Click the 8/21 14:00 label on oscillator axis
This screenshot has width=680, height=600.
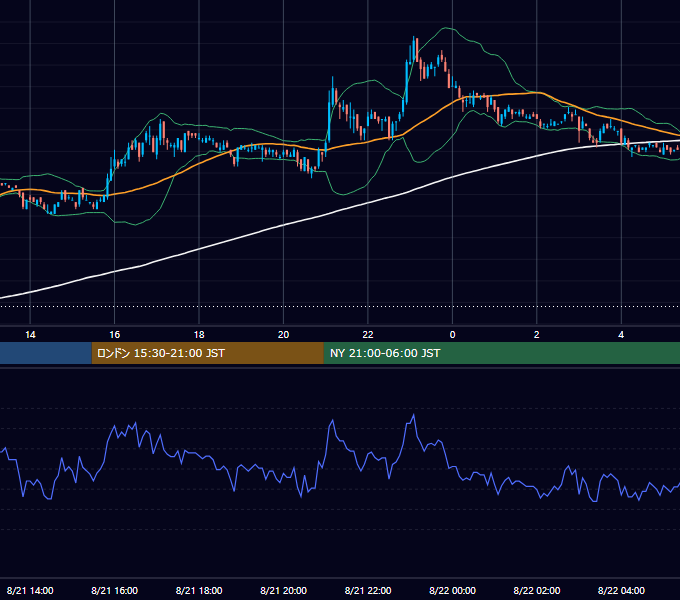[30, 590]
